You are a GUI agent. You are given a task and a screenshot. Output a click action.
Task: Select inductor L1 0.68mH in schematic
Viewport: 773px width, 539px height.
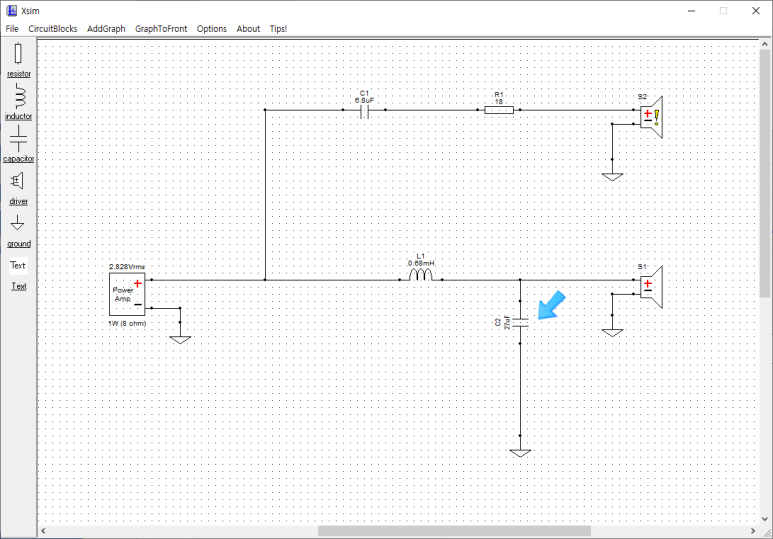click(421, 275)
